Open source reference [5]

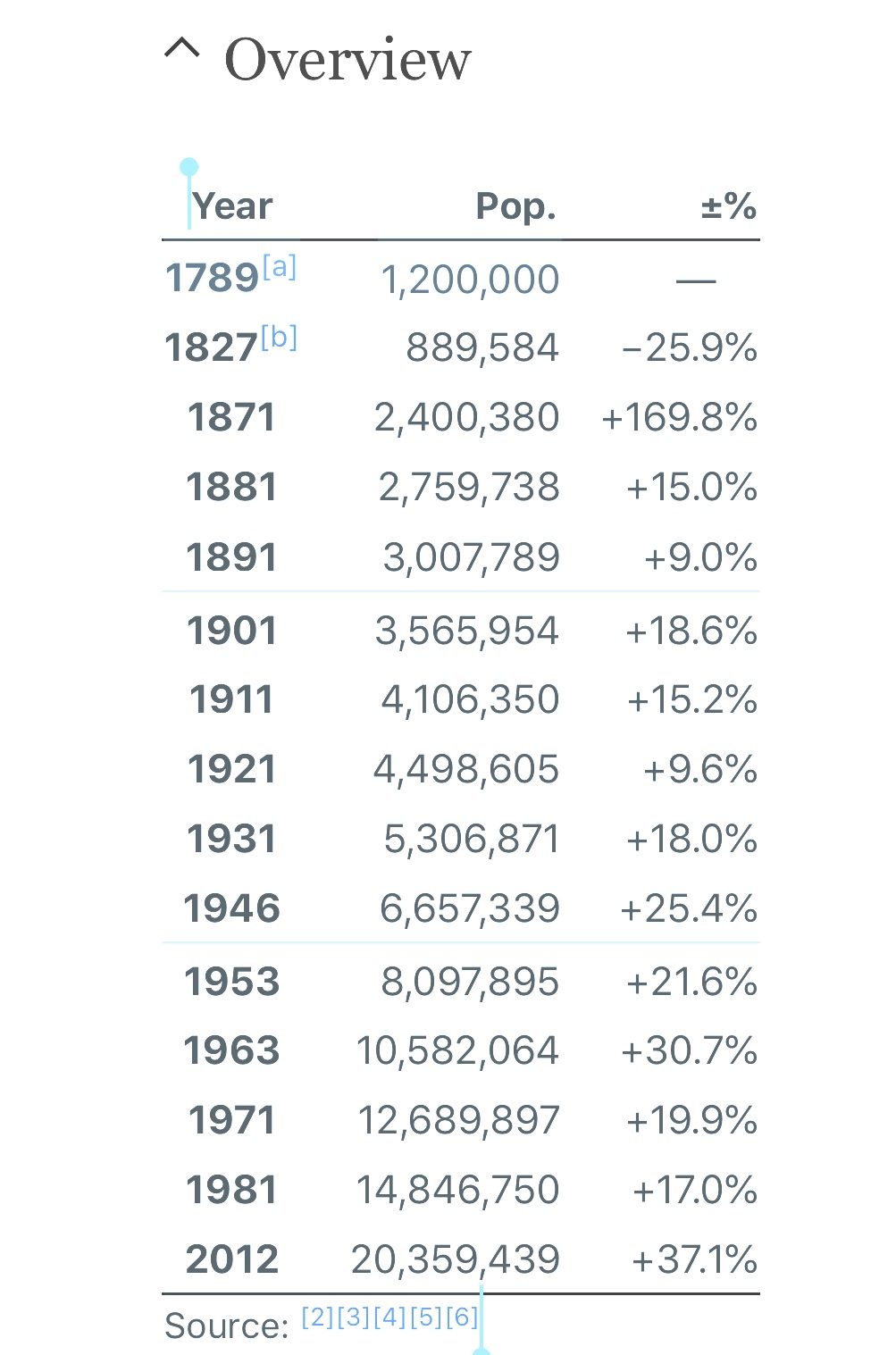click(426, 1317)
